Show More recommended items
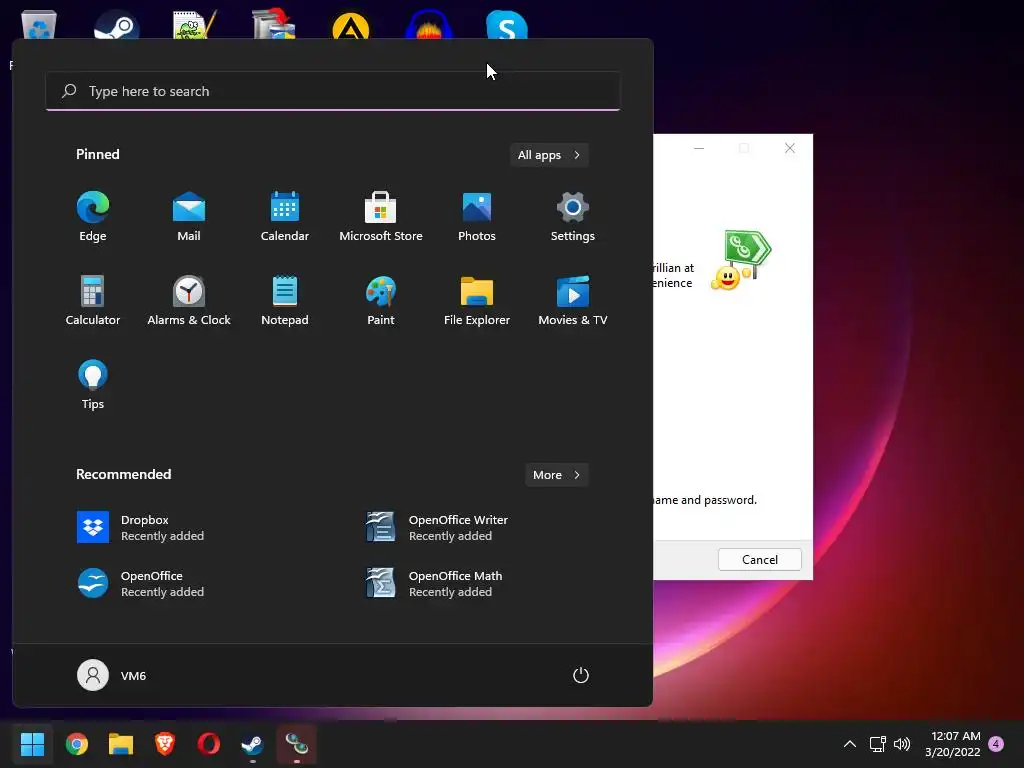The image size is (1024, 768). pyautogui.click(x=556, y=475)
